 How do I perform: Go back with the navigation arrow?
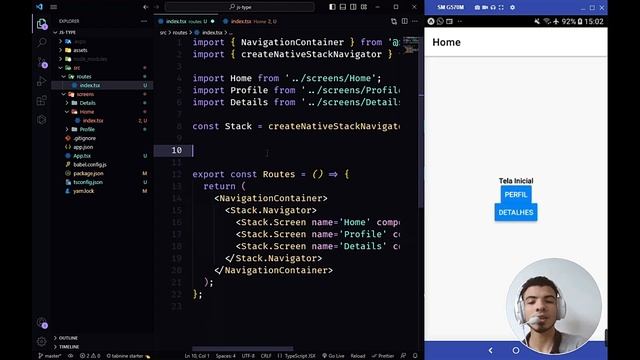coord(146,7)
